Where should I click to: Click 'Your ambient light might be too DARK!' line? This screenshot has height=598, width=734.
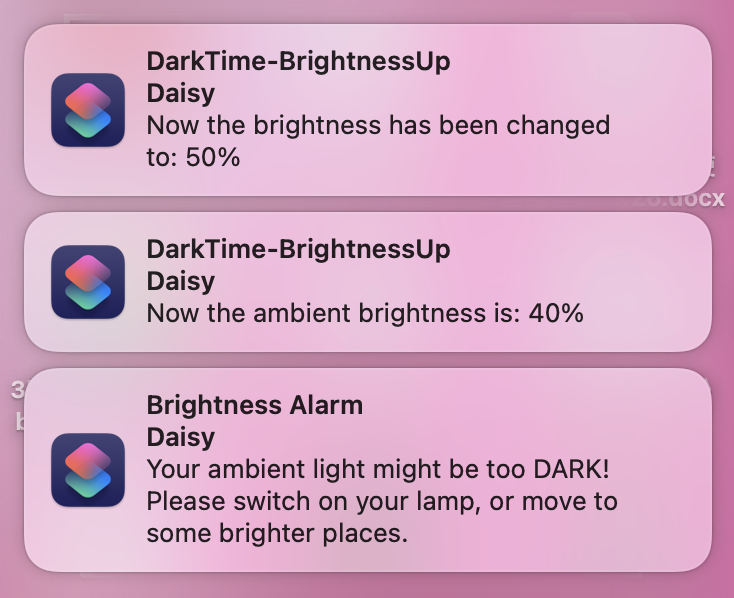pyautogui.click(x=378, y=469)
